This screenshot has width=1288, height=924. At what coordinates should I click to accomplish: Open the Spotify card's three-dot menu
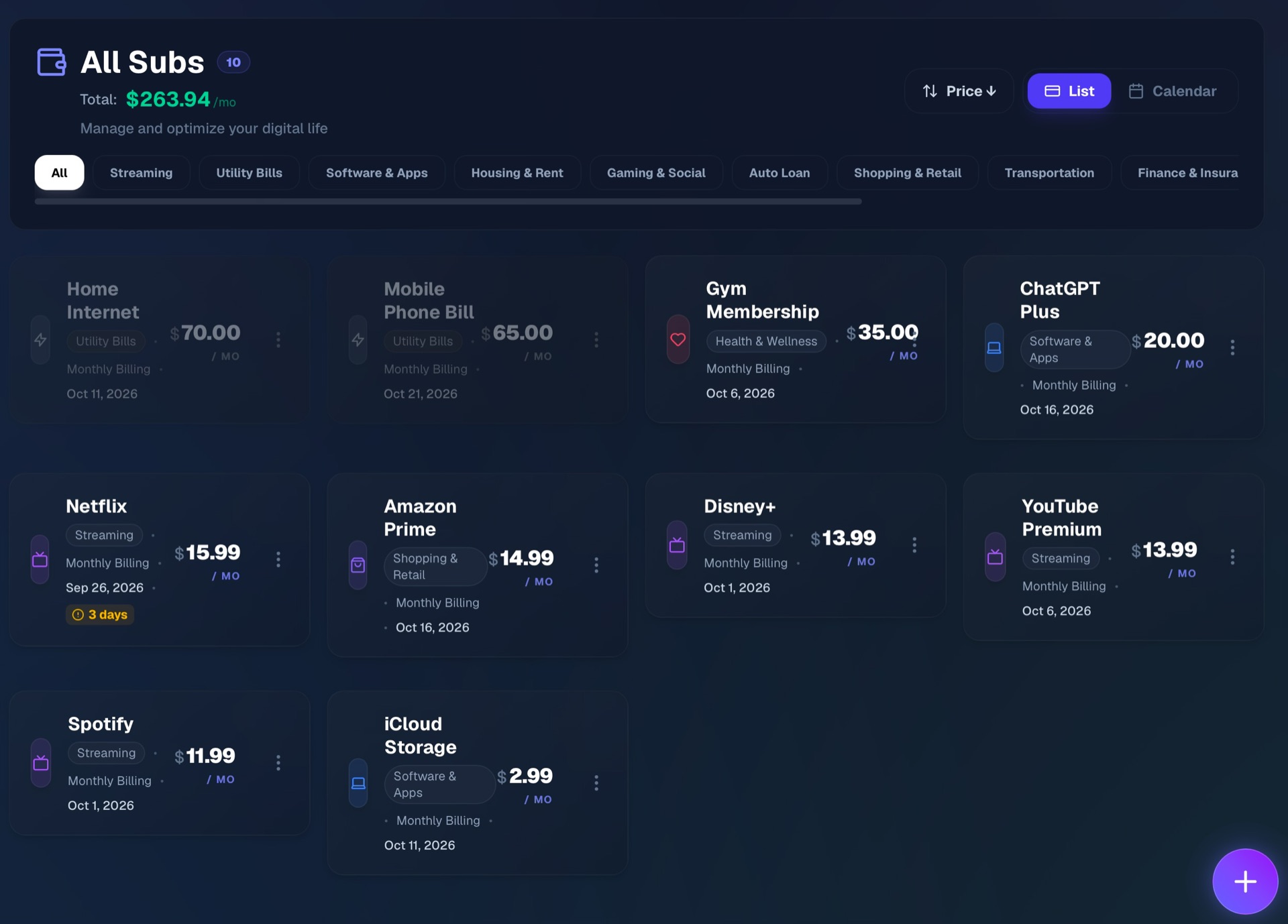click(278, 762)
